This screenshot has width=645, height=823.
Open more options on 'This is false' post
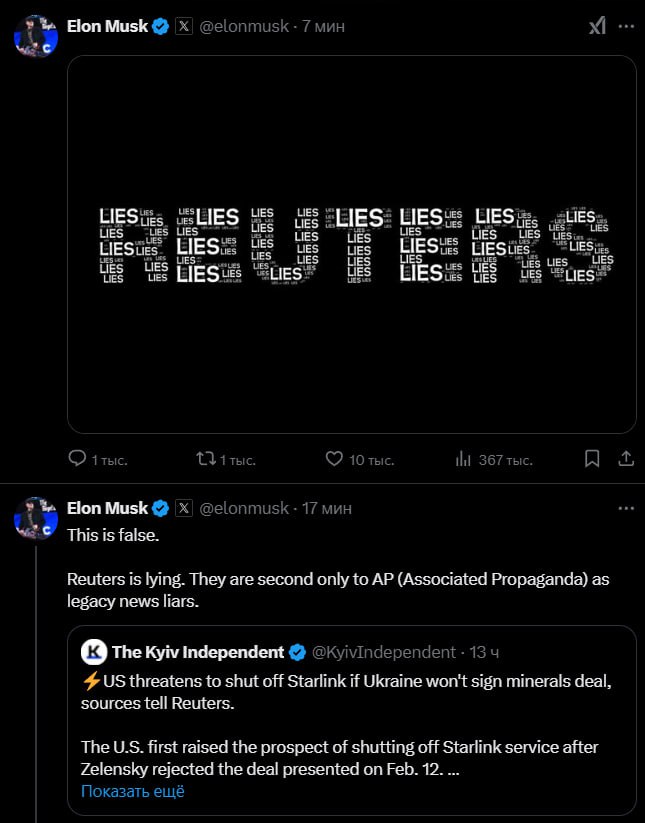tap(626, 508)
